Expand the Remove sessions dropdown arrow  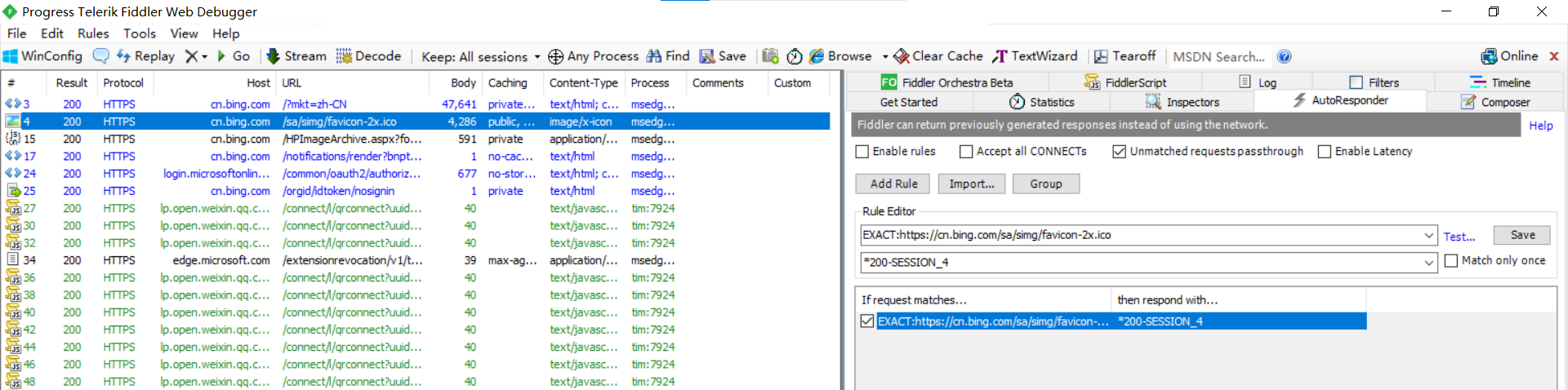point(204,56)
